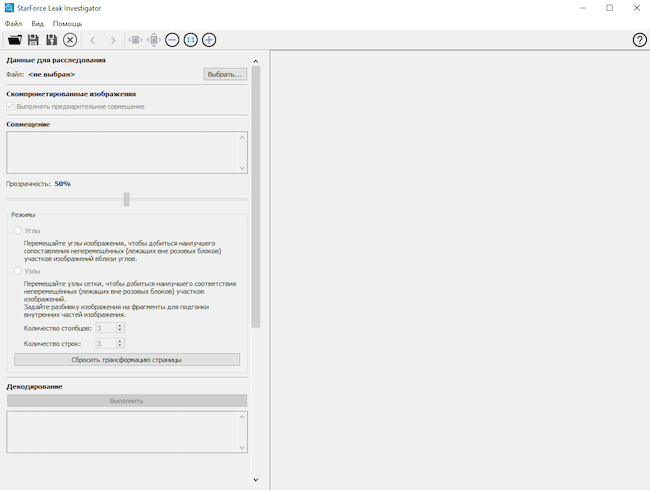
Task: Click the Save floppy disk icon
Action: click(33, 40)
